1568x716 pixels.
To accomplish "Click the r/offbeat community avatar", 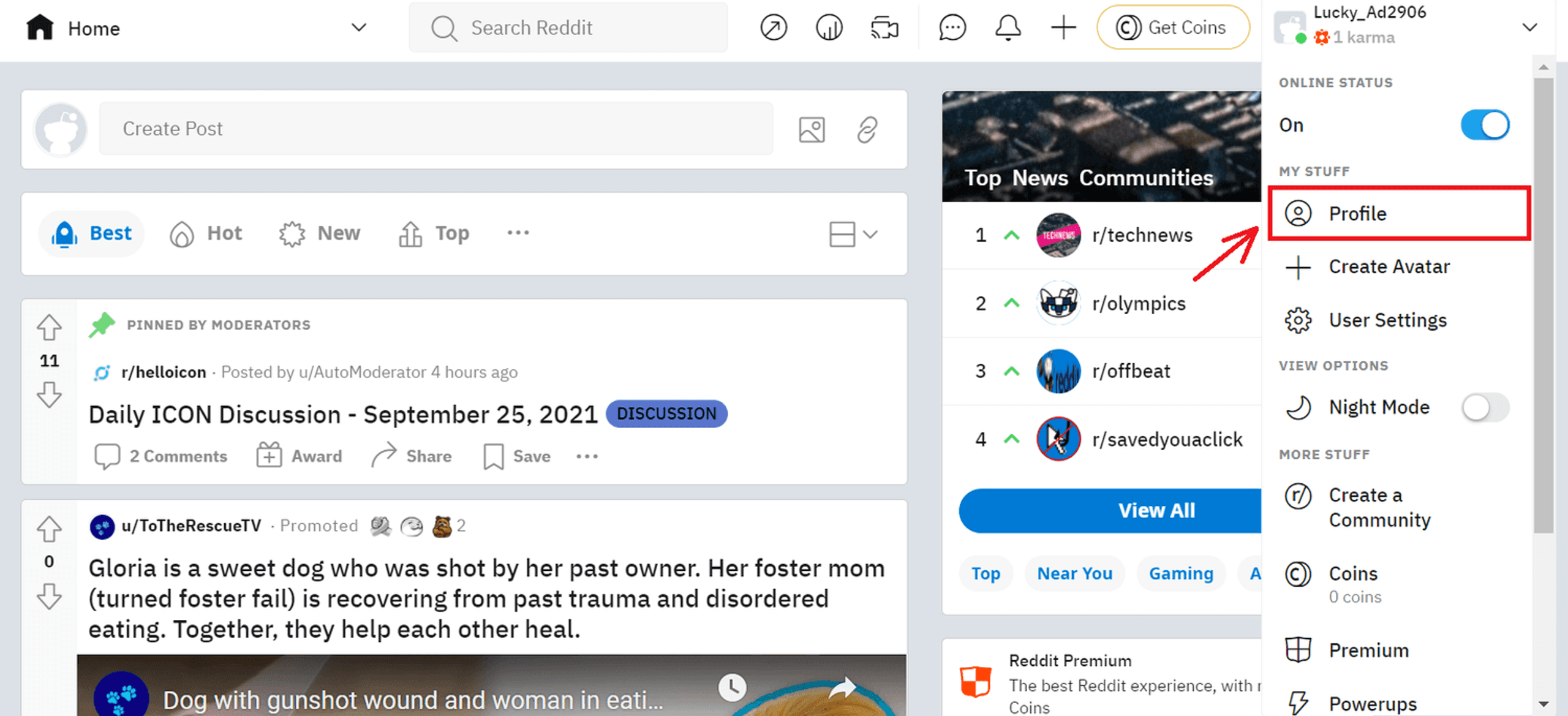I will [1058, 371].
